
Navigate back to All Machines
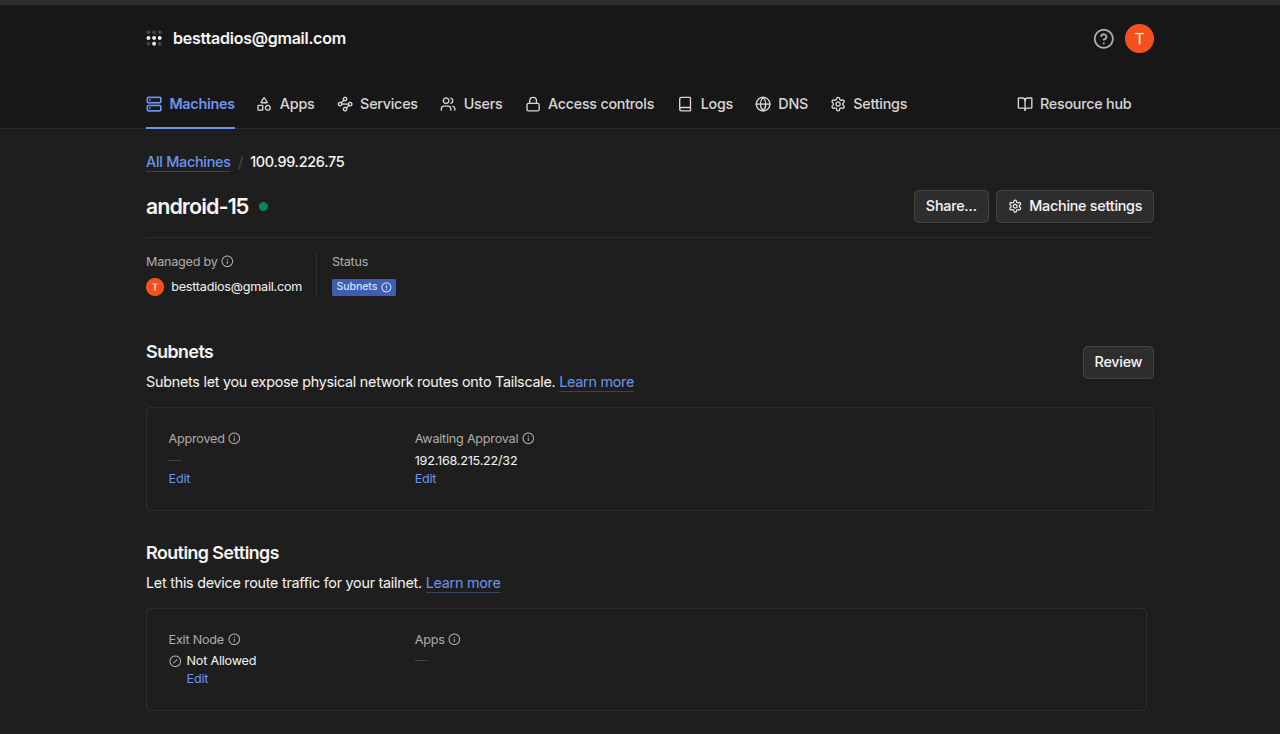click(188, 162)
